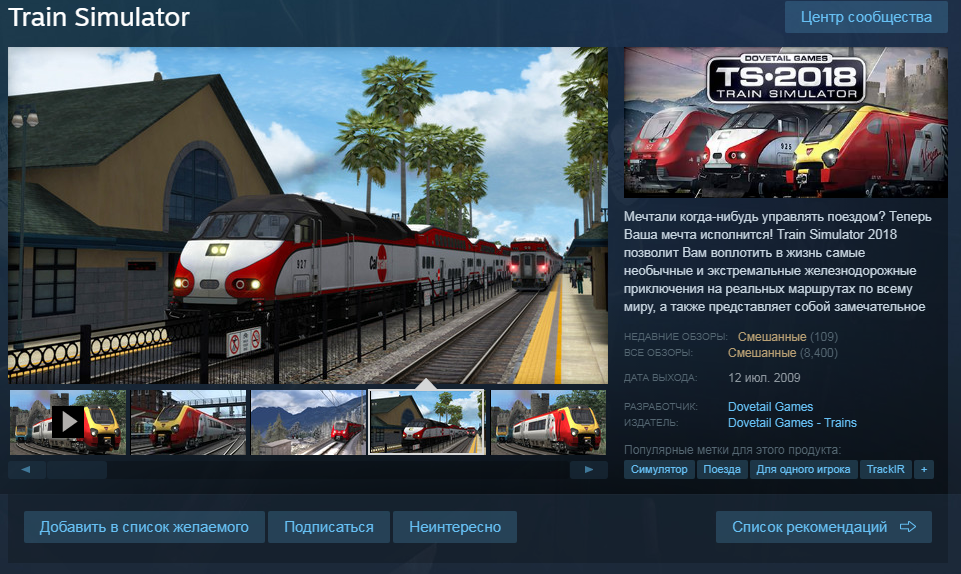Select the Для одного игрока tag
This screenshot has width=961, height=574.
point(803,469)
